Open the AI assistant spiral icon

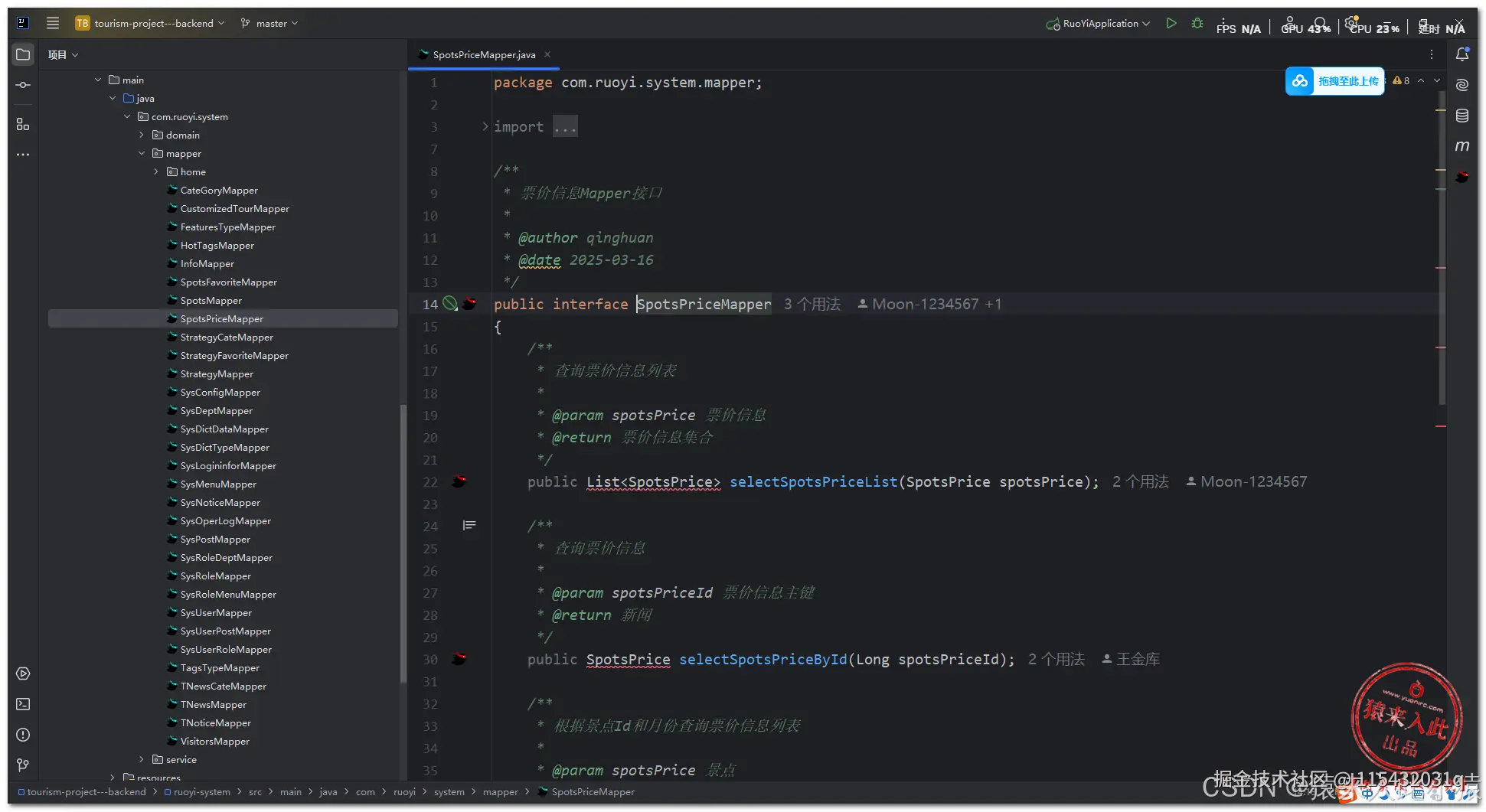pos(1462,85)
